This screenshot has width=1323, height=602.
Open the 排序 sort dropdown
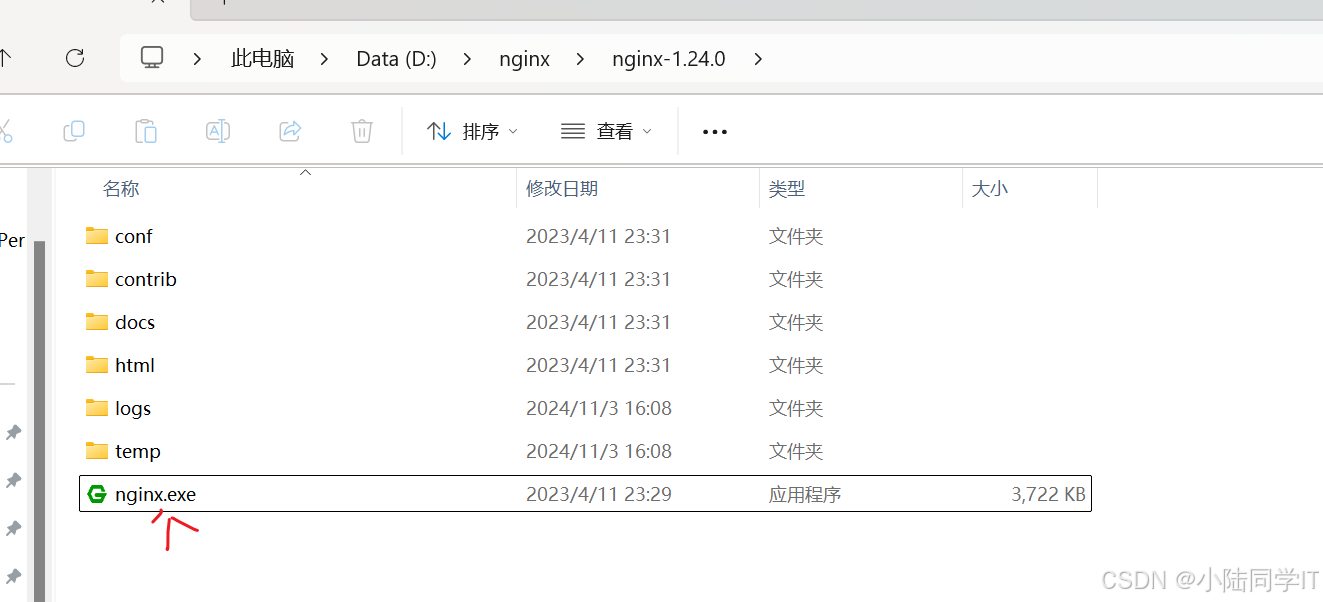pyautogui.click(x=472, y=131)
